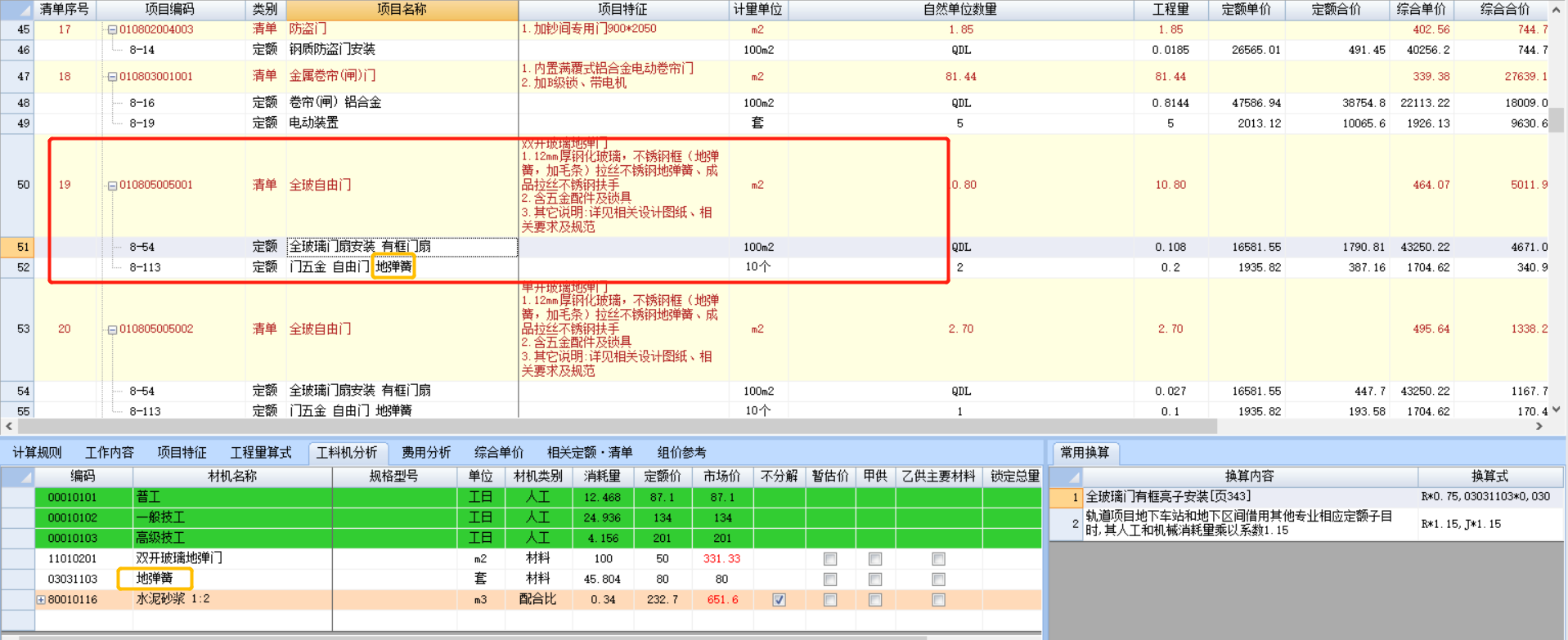Check 暂估价 for 双开玻璃地弹门 row
Image resolution: width=1568 pixels, height=640 pixels.
[x=830, y=559]
